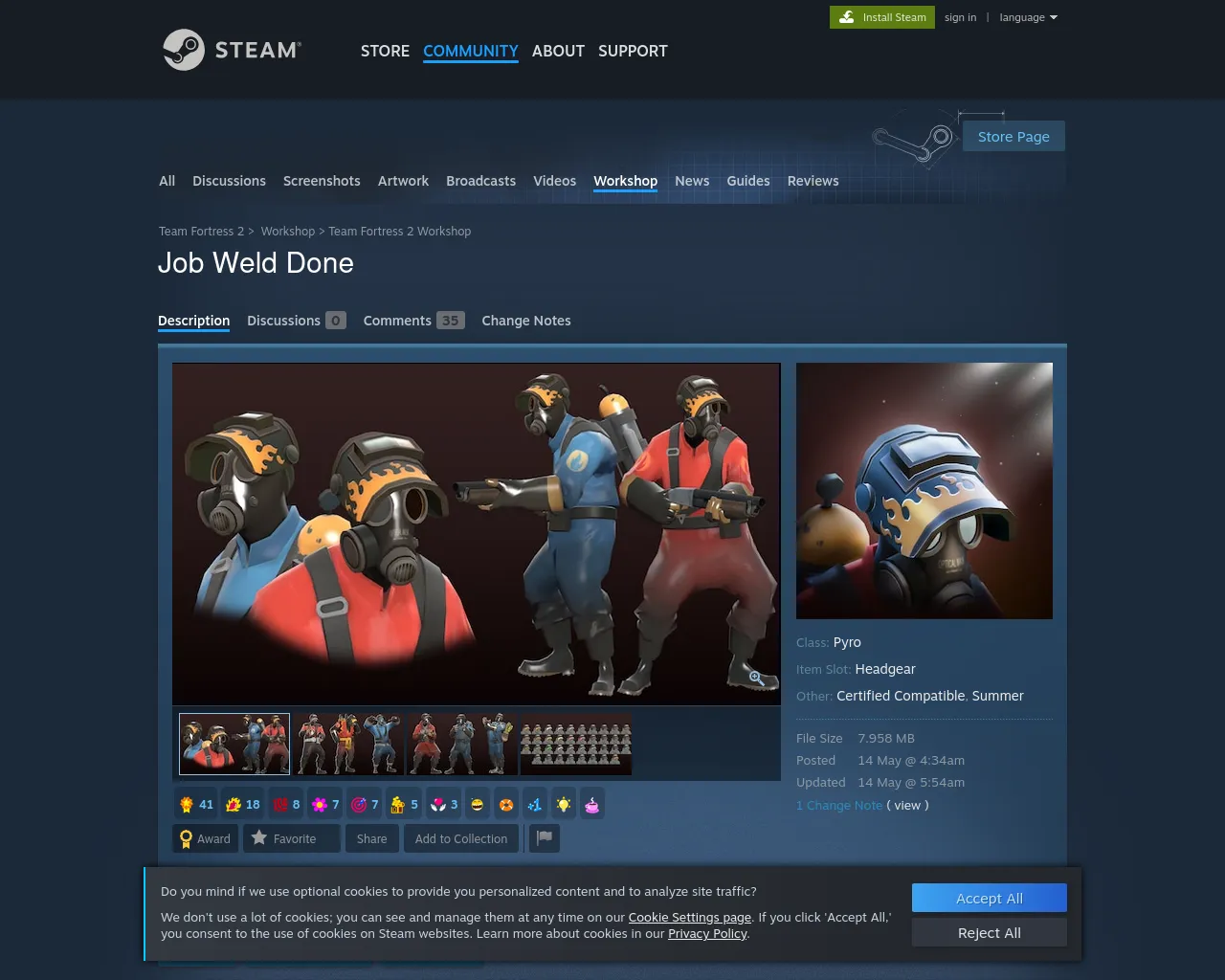The height and width of the screenshot is (980, 1225).
Task: Open the Cookie Settings page link
Action: [690, 917]
